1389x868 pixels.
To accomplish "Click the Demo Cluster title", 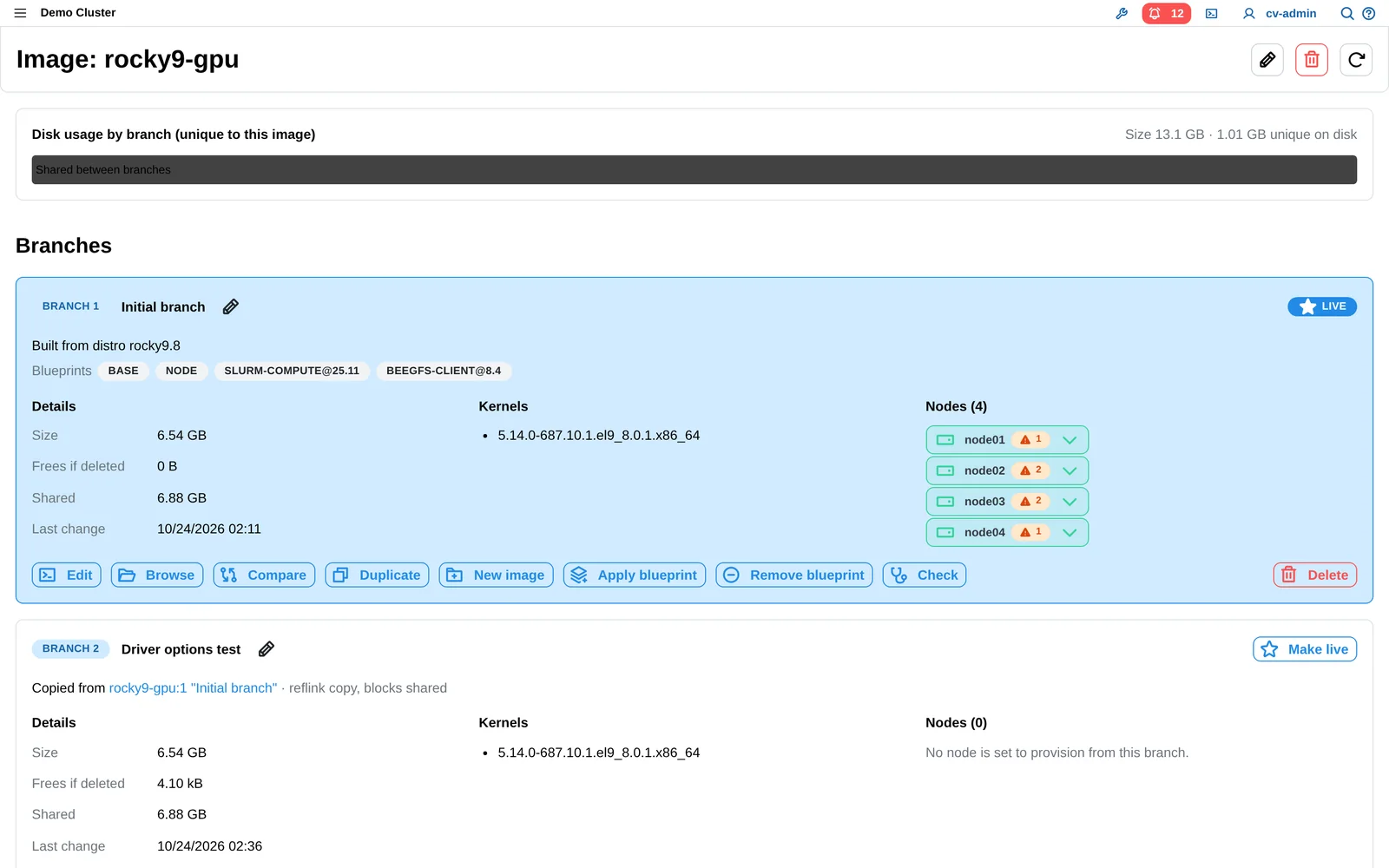I will tap(78, 13).
